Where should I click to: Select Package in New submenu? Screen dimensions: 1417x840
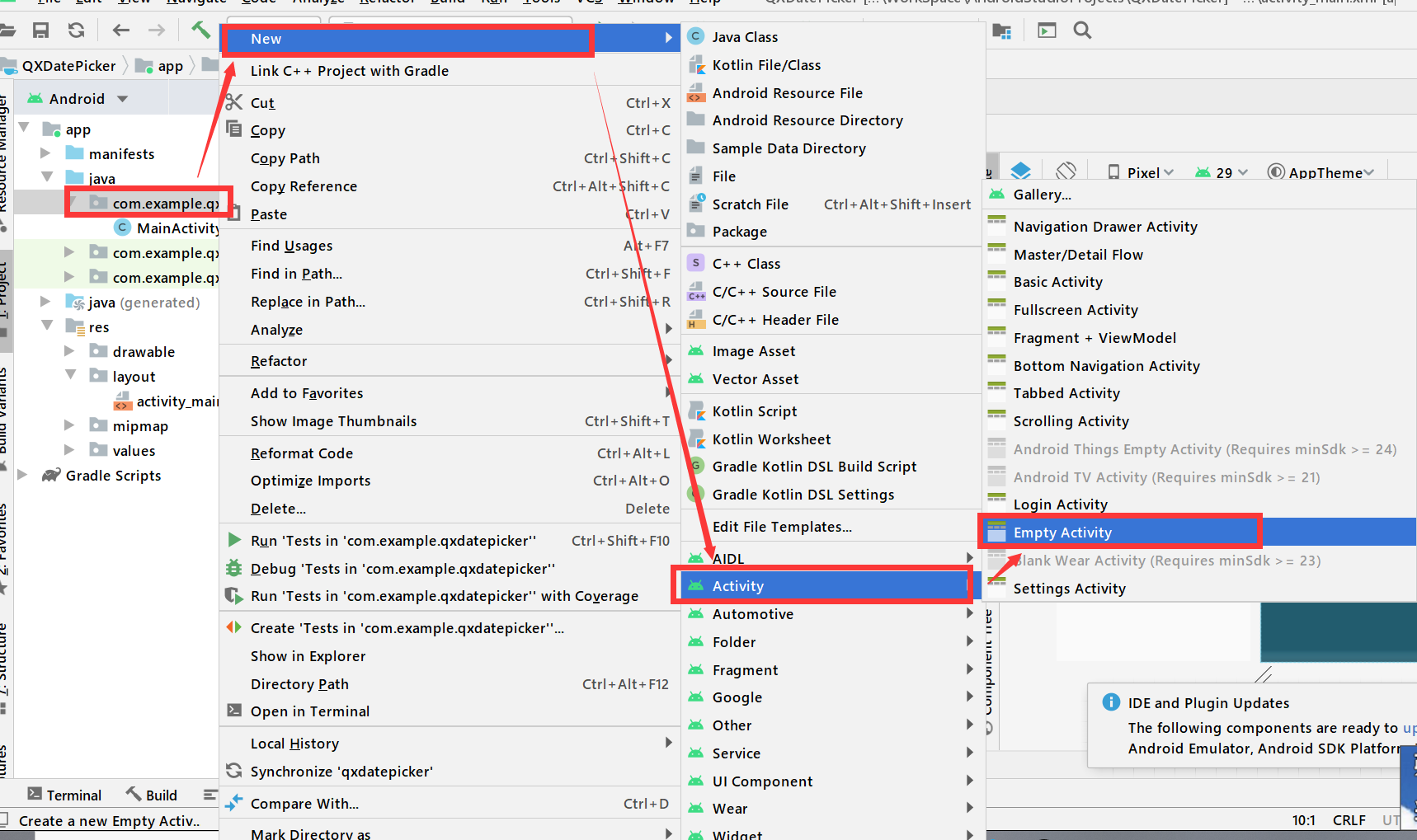pyautogui.click(x=833, y=232)
